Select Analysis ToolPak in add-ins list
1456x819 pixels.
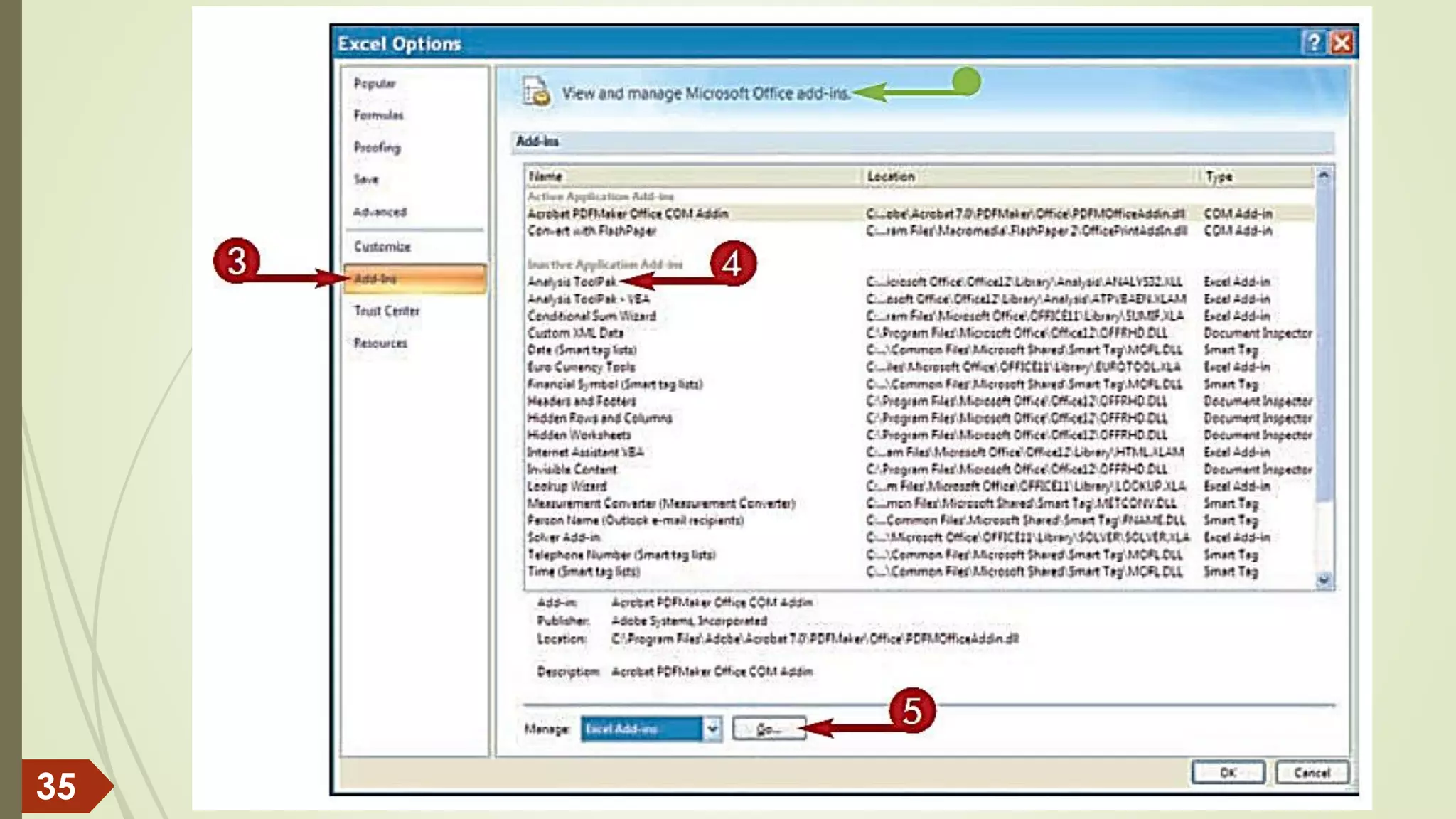572,282
